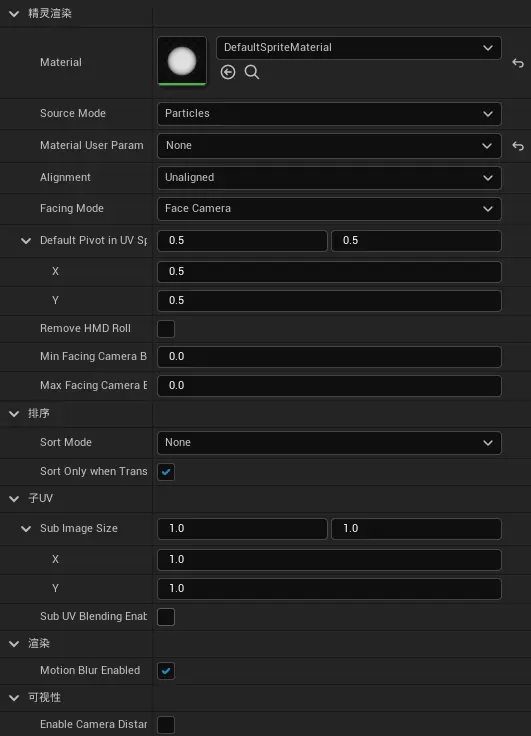The height and width of the screenshot is (736, 531).
Task: Collapse the 可视性 section
Action: tap(14, 698)
